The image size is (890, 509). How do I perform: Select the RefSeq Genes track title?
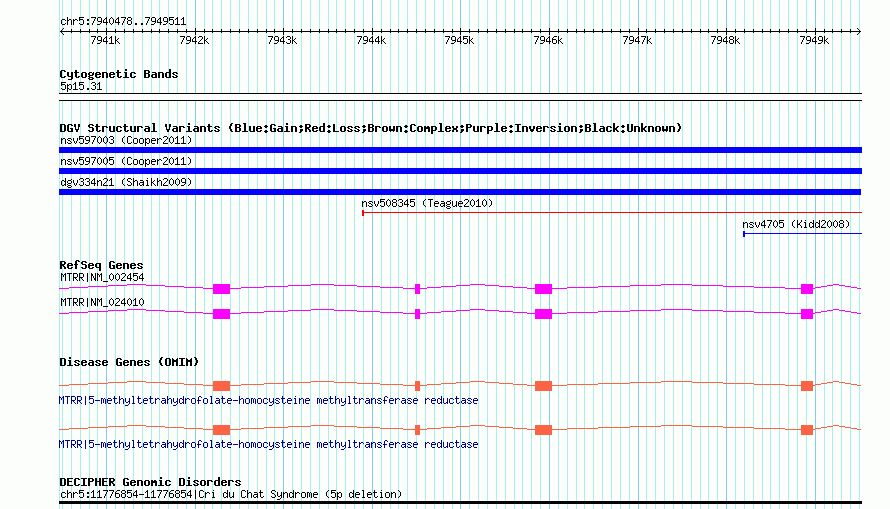101,265
